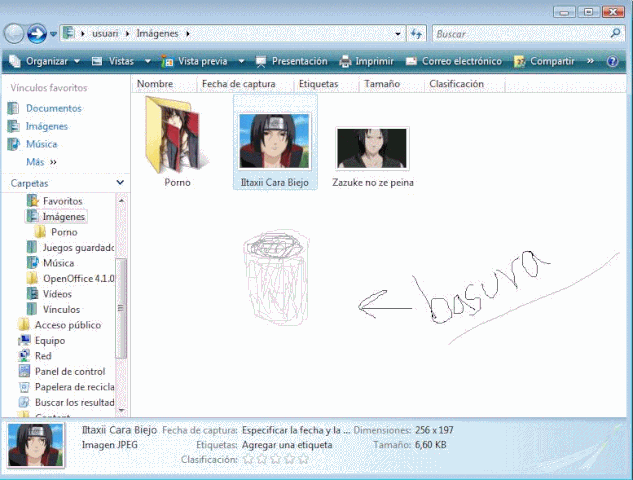Viewport: 633px width, 480px height.
Task: Open the Organizar menu
Action: click(x=44, y=61)
